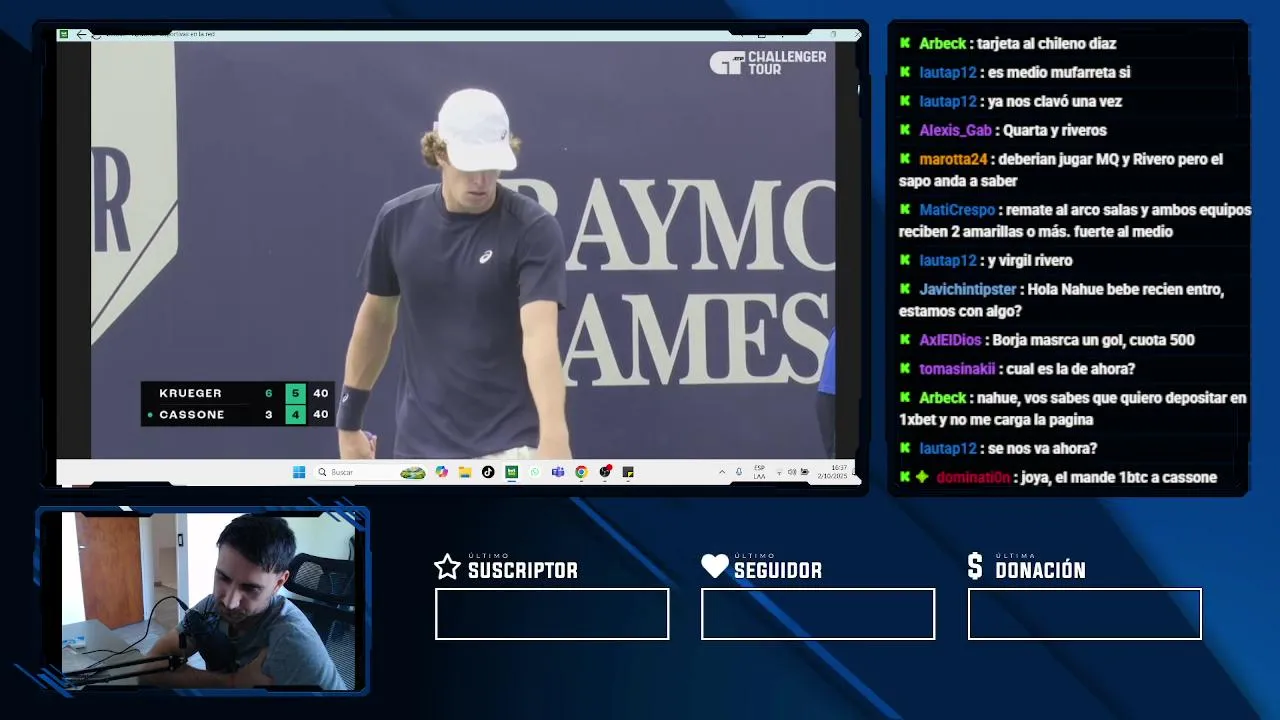Open the green app taskbar icon

511,472
